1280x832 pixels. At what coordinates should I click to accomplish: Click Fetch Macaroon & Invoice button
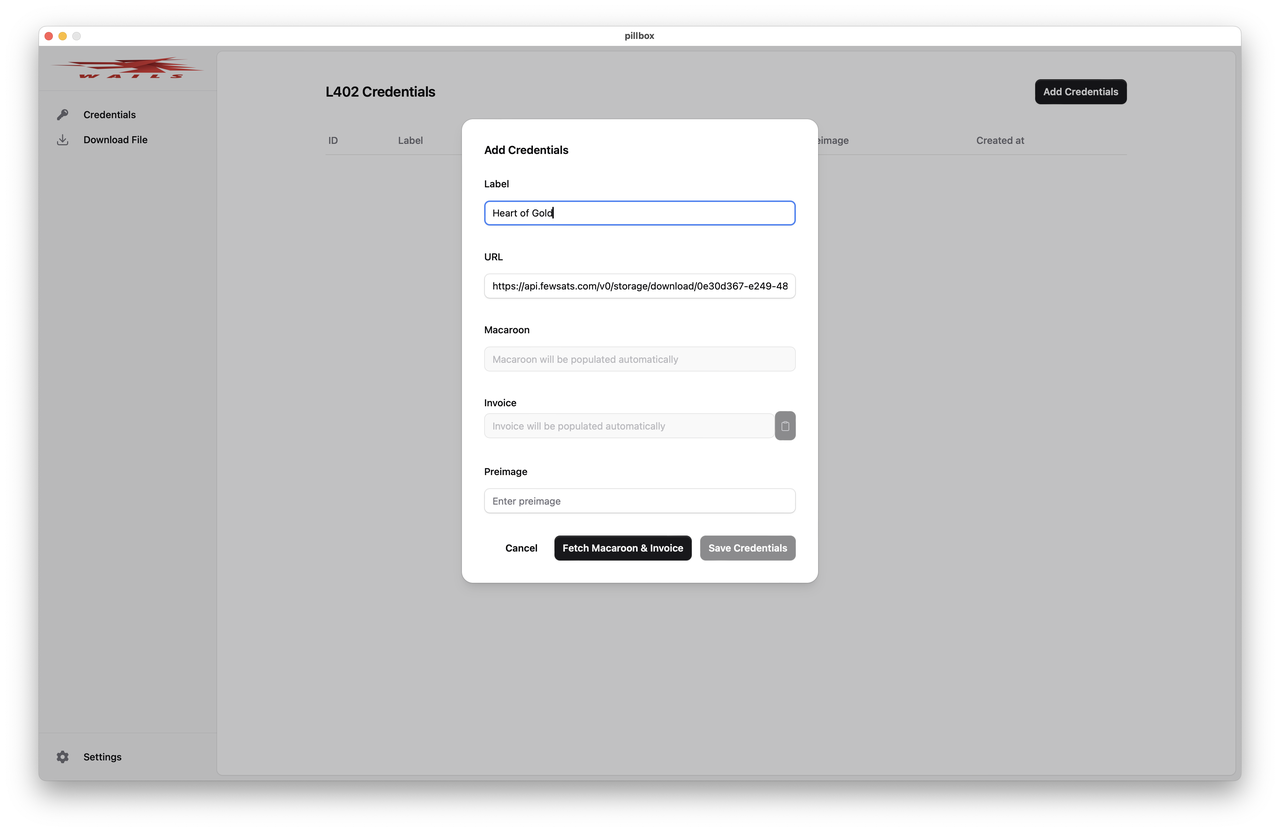point(623,548)
